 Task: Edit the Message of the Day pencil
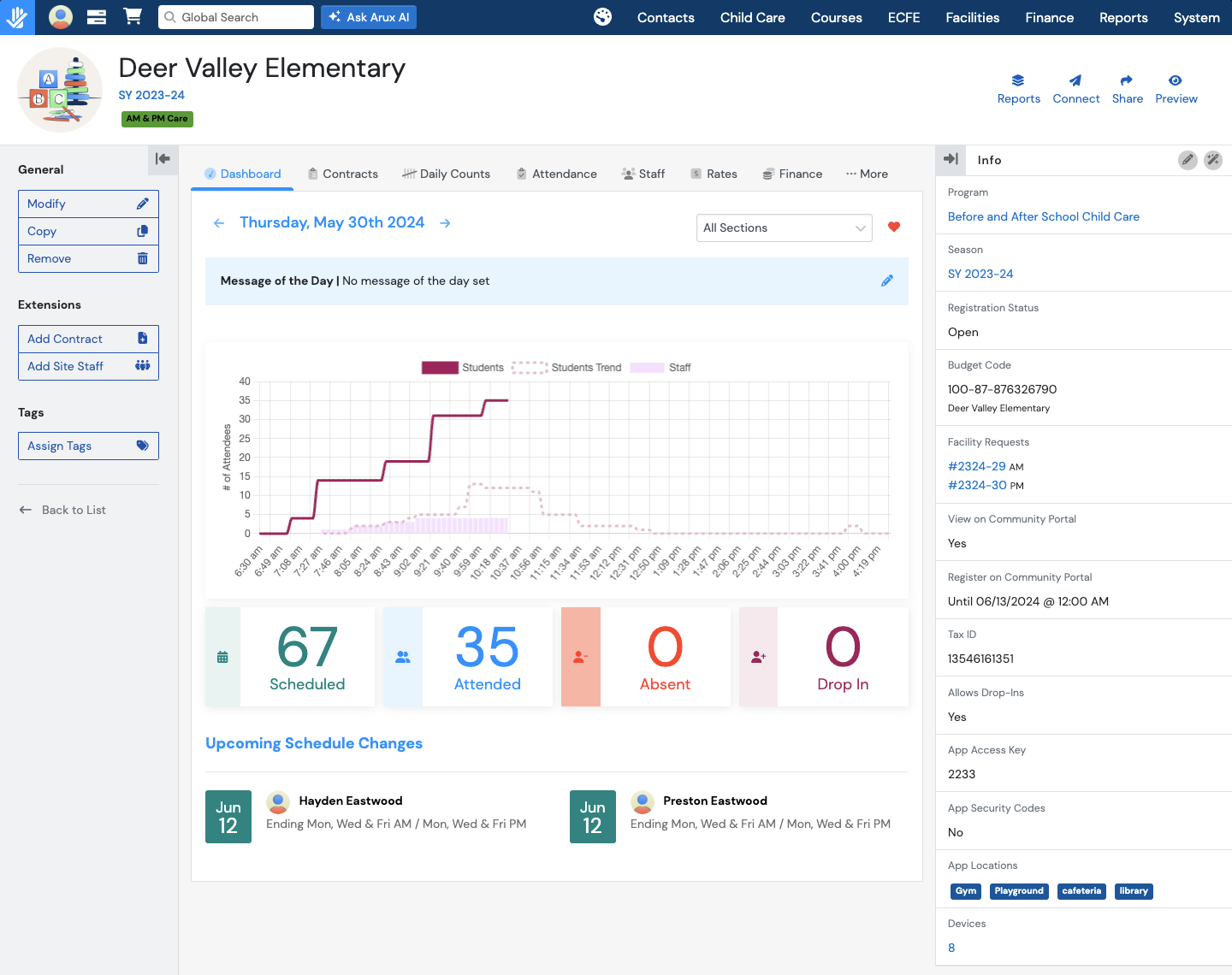tap(887, 281)
